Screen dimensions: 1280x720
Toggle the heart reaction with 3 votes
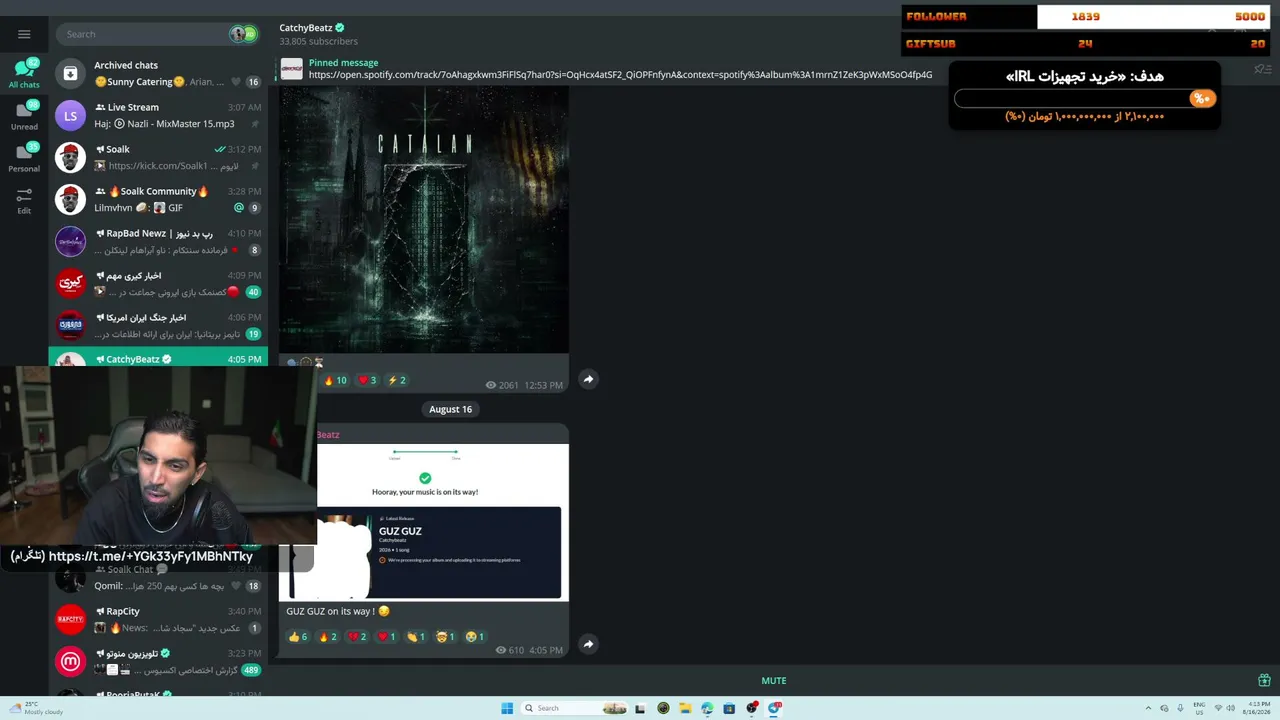tap(368, 380)
